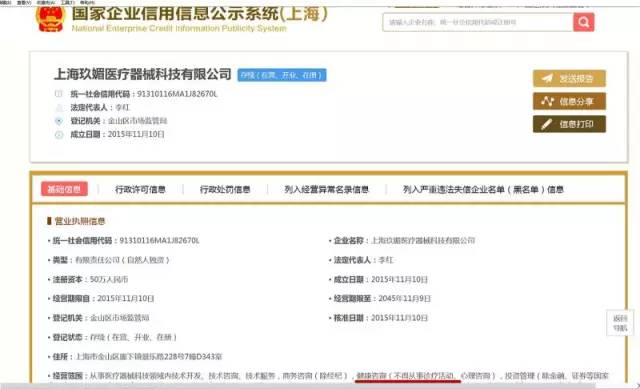Click the 登记状态 value 存续(在营、开业、在册)
640x389 pixels.
(133, 338)
